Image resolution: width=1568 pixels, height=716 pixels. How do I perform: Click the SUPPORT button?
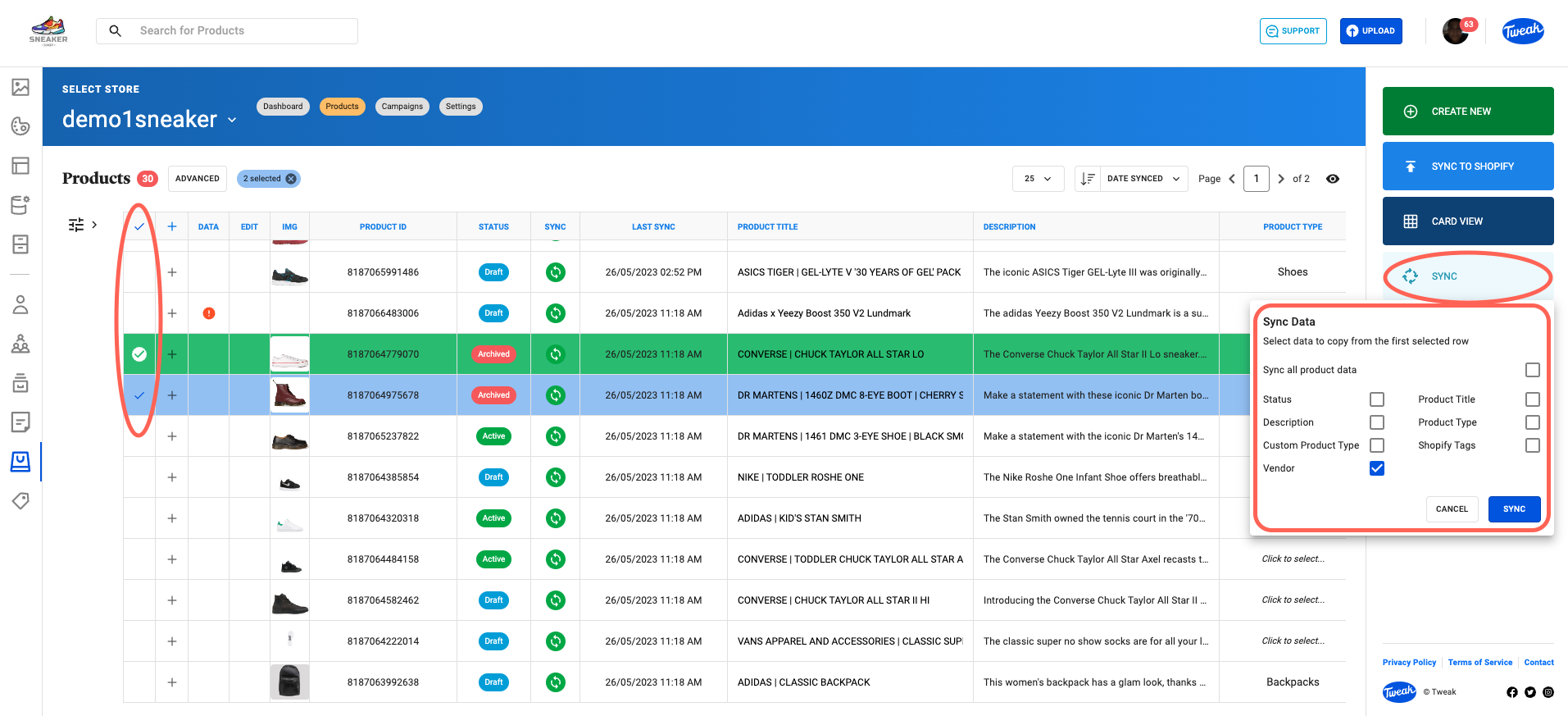click(1293, 31)
